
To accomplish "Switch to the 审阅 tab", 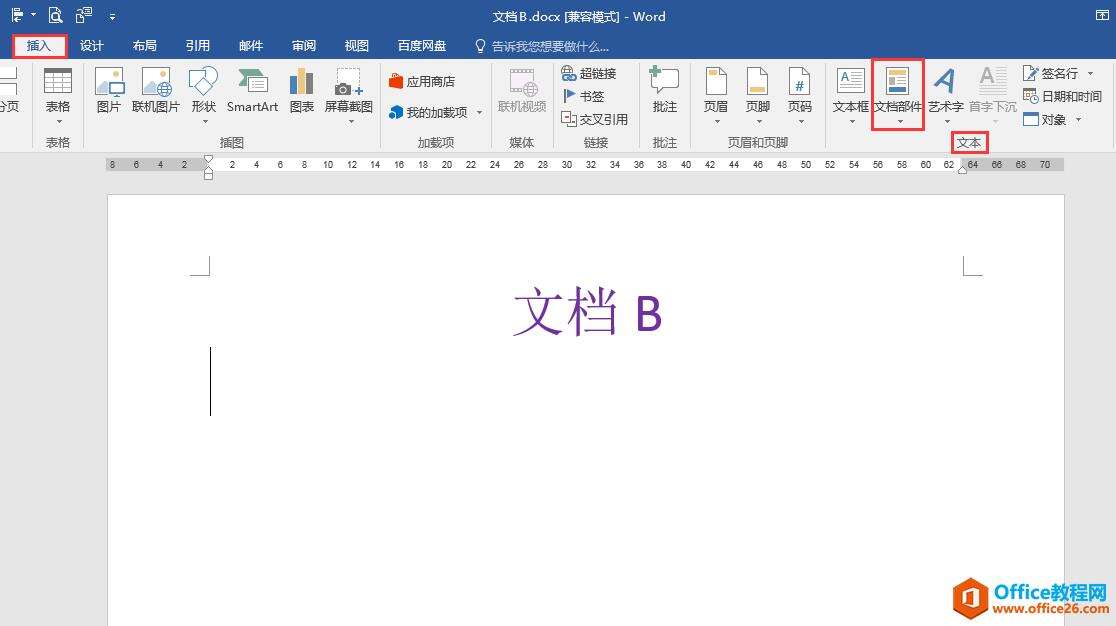I will 304,46.
